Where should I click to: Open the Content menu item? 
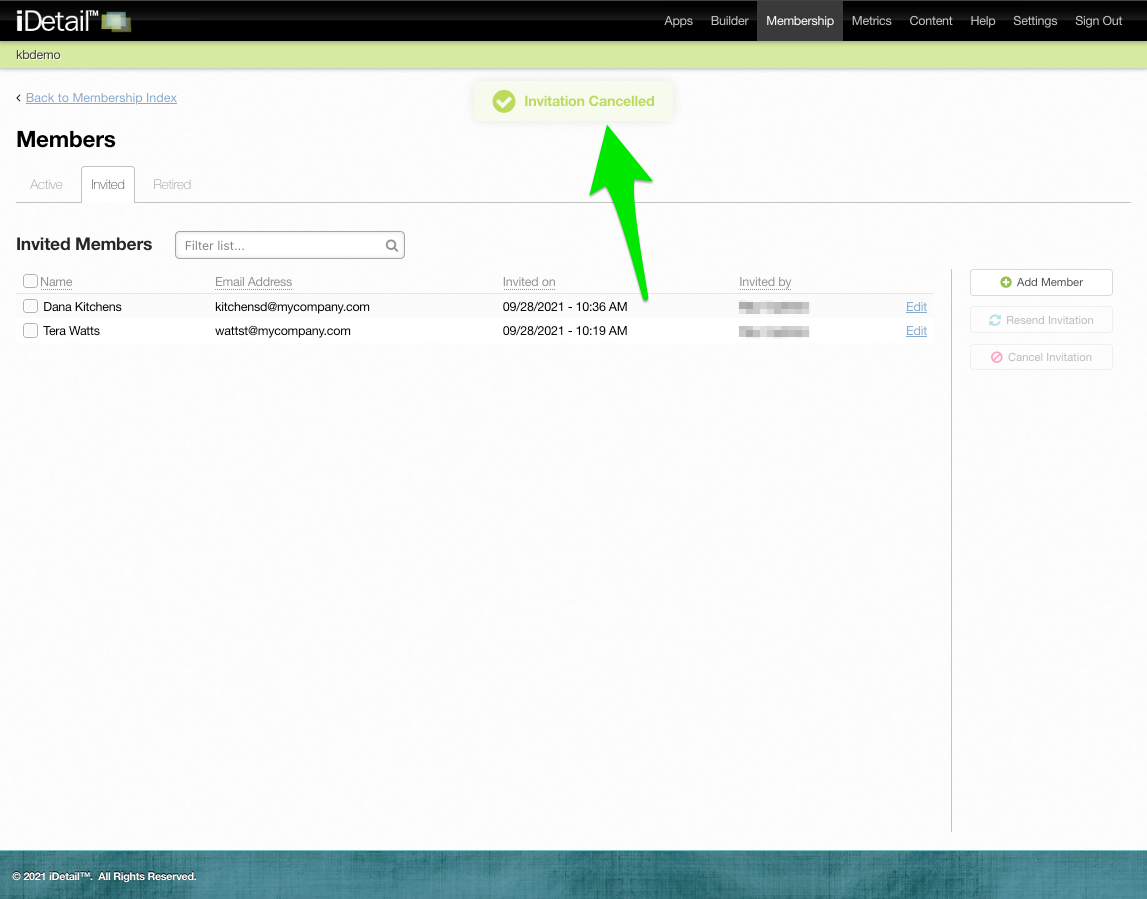click(930, 20)
